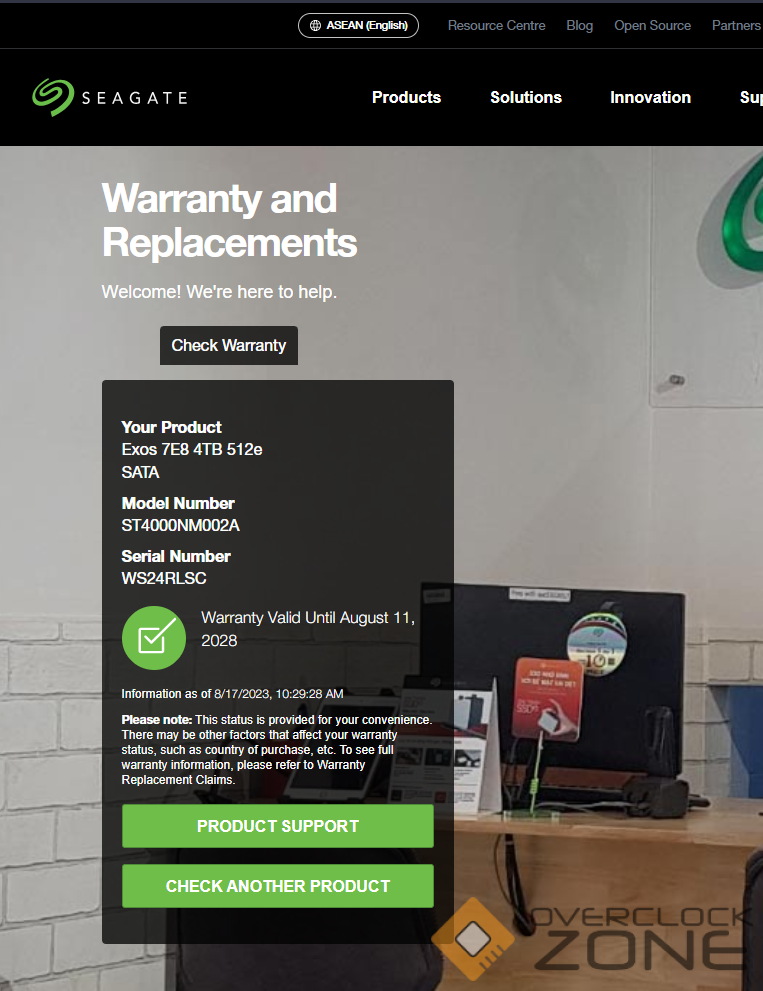763x991 pixels.
Task: Click the green warranty valid checkmark icon
Action: [154, 638]
